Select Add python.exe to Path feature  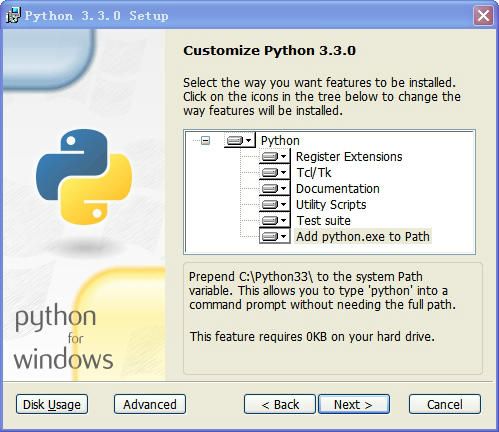[363, 237]
